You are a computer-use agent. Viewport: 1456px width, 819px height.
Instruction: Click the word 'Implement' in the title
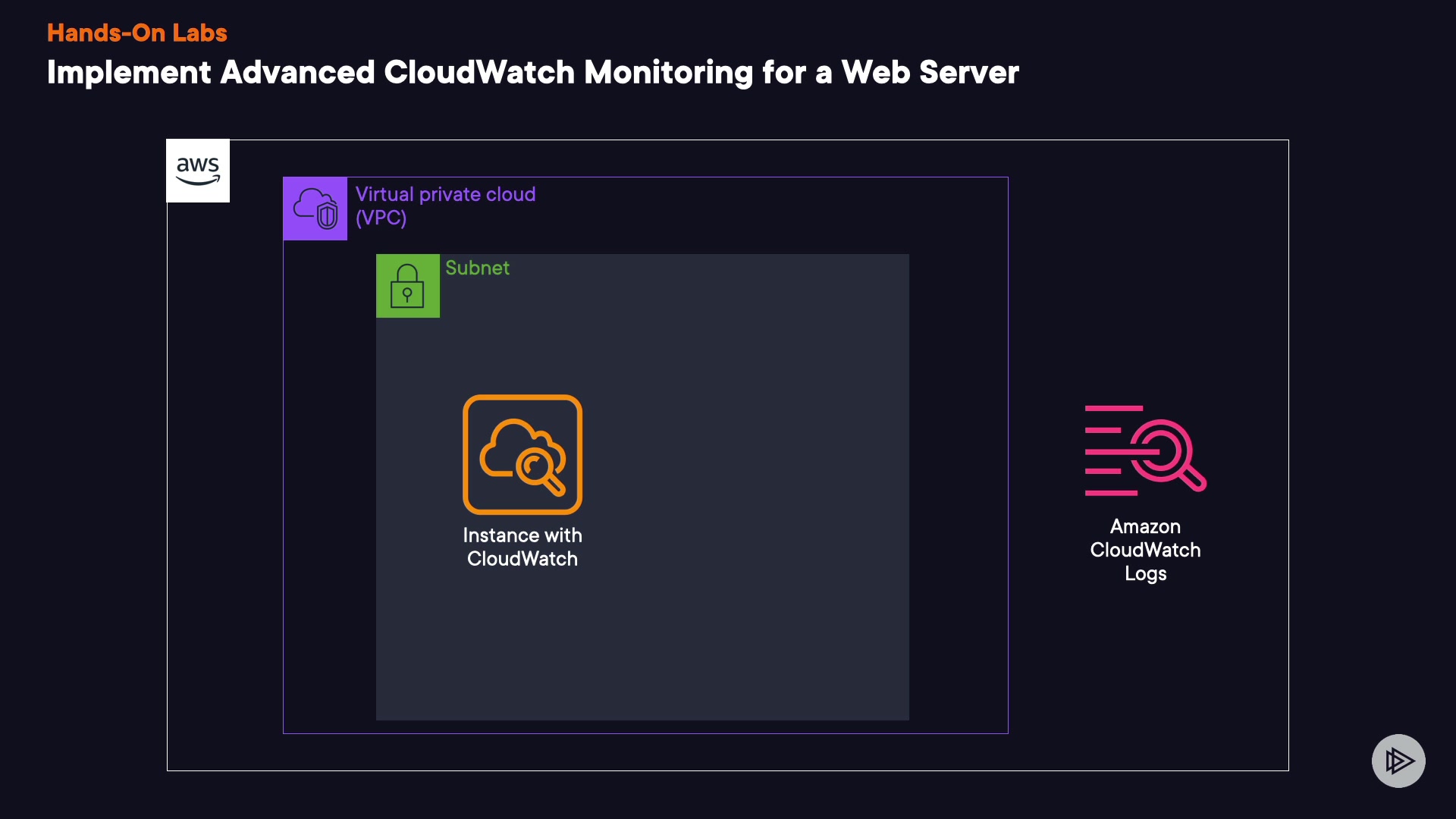129,73
